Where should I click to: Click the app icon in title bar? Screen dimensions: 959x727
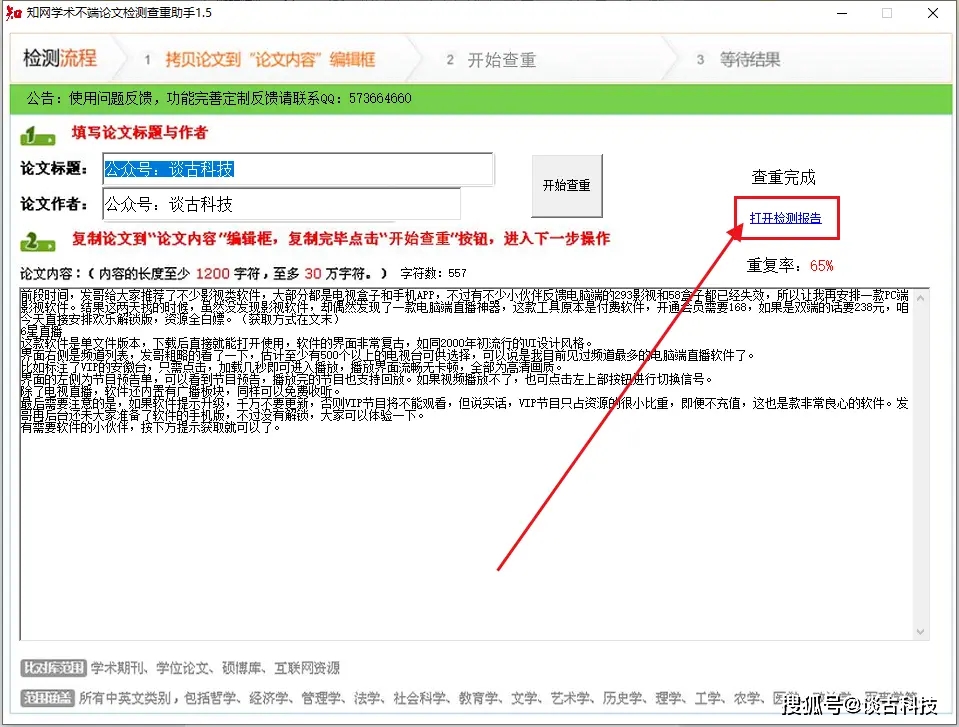13,13
